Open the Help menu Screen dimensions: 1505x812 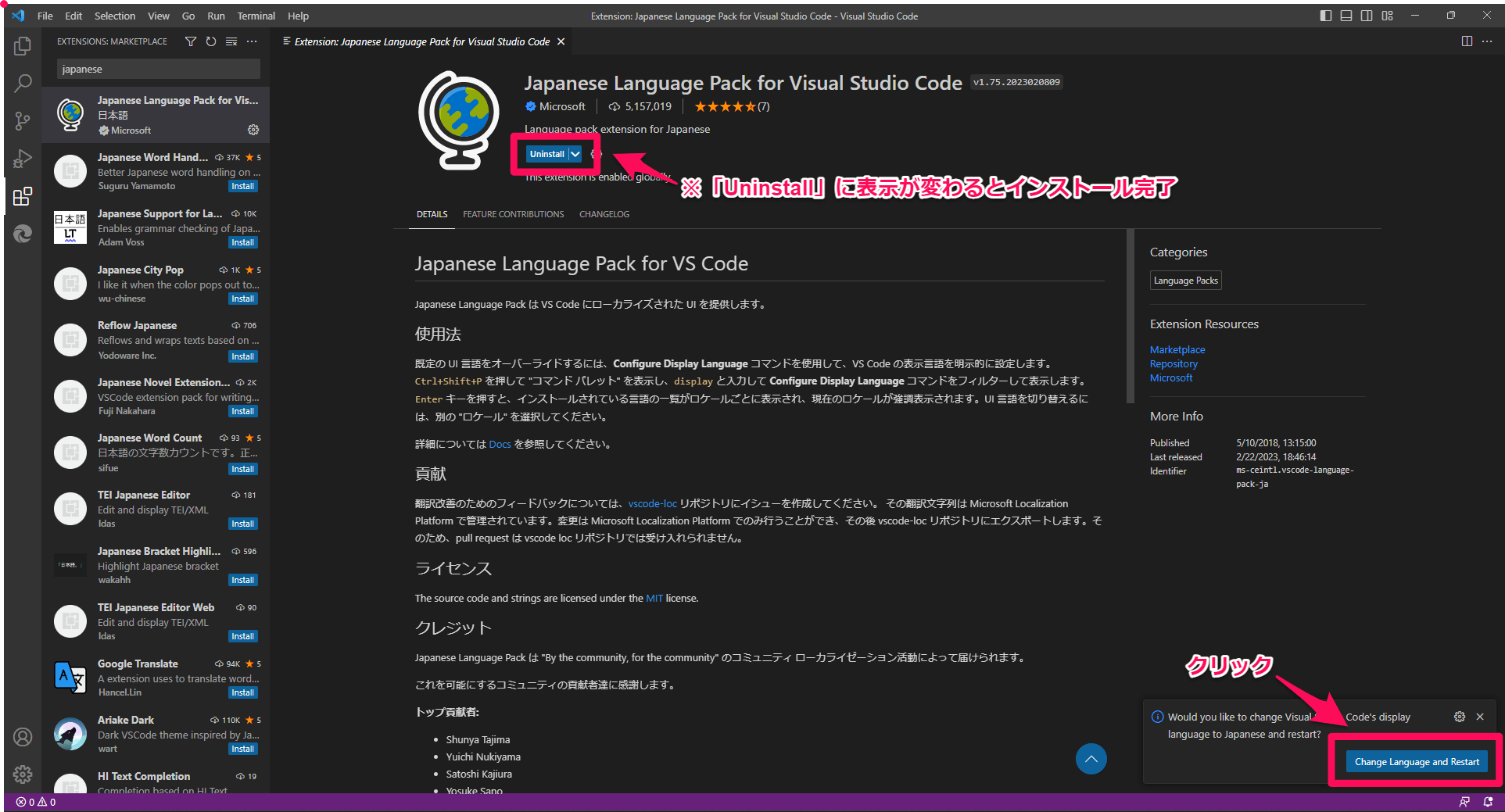298,16
